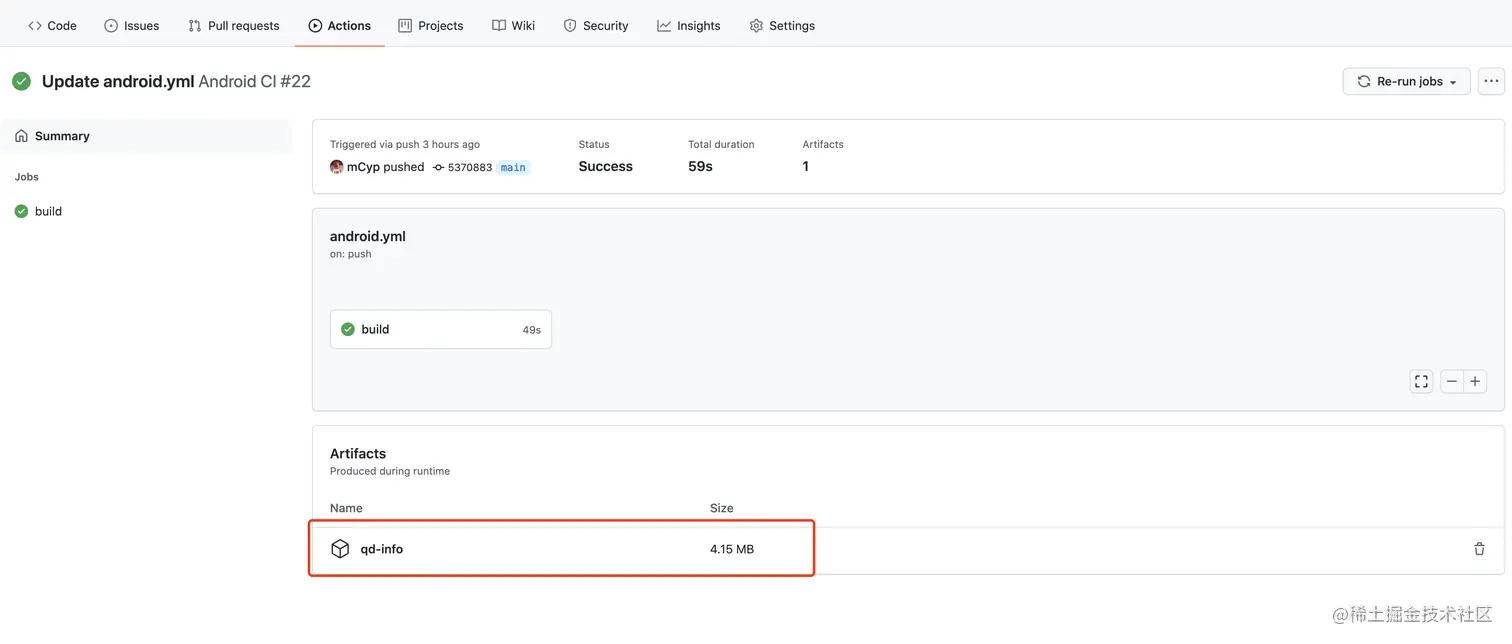Click the Settings gear icon
Image resolution: width=1512 pixels, height=644 pixels.
pyautogui.click(x=756, y=25)
